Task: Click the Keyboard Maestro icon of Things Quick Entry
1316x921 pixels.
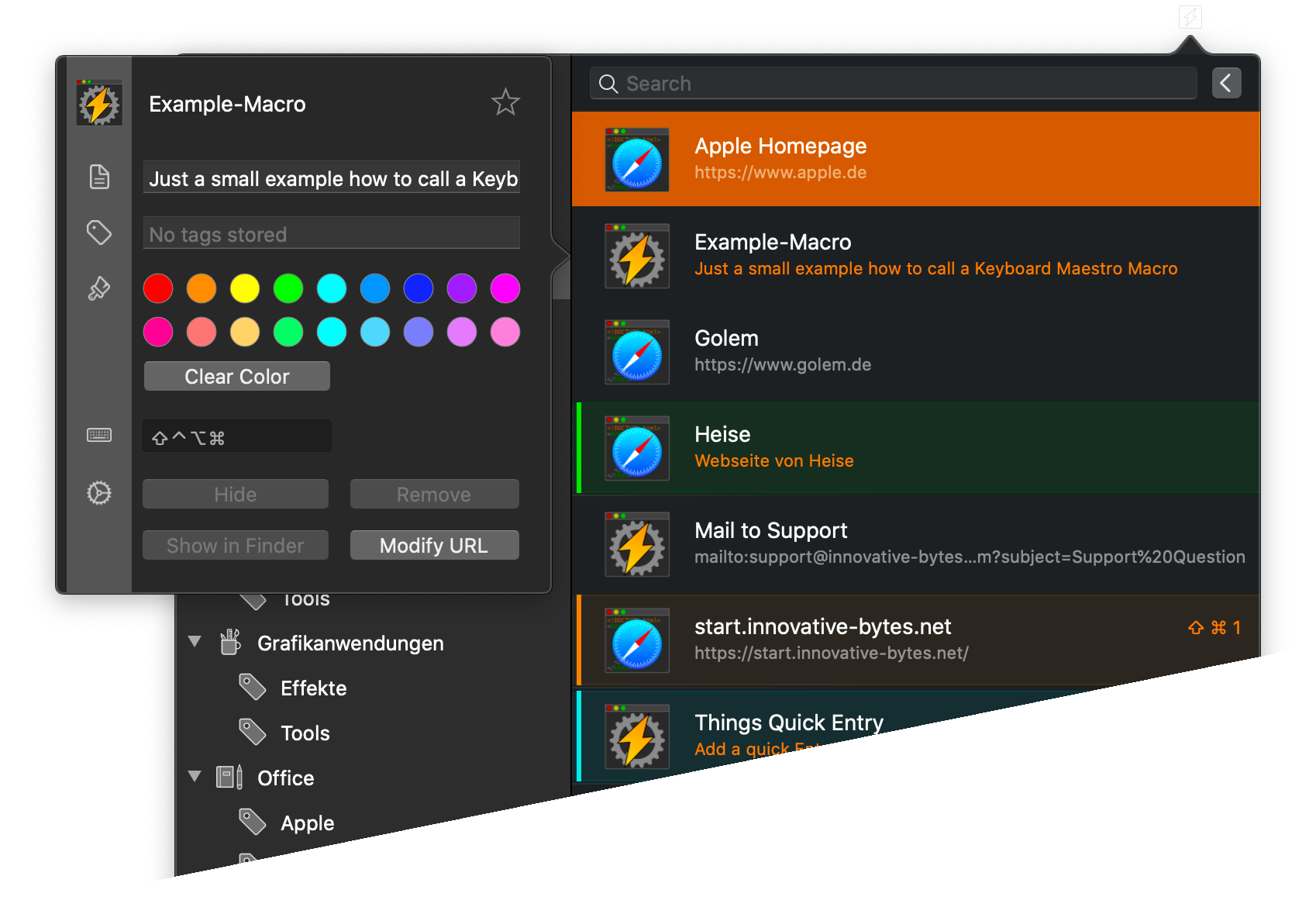Action: point(637,736)
